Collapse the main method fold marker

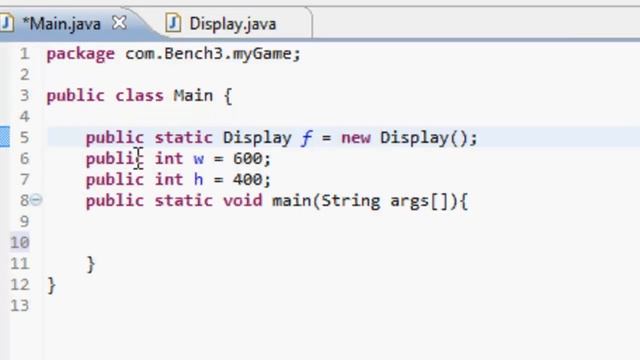coord(36,200)
